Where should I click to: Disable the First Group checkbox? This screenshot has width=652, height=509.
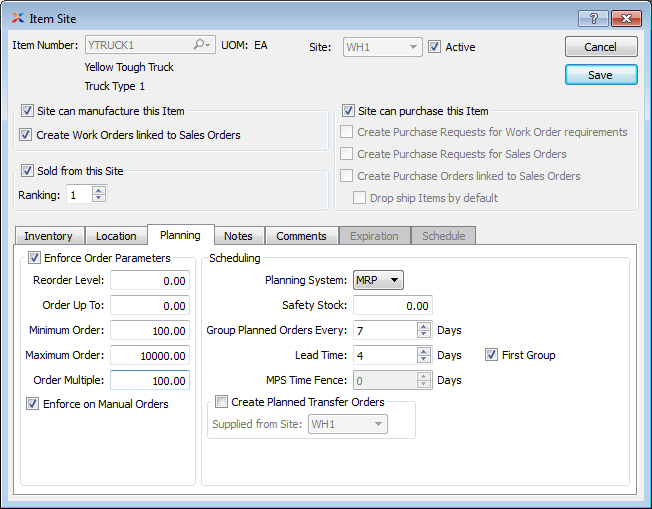[x=492, y=355]
